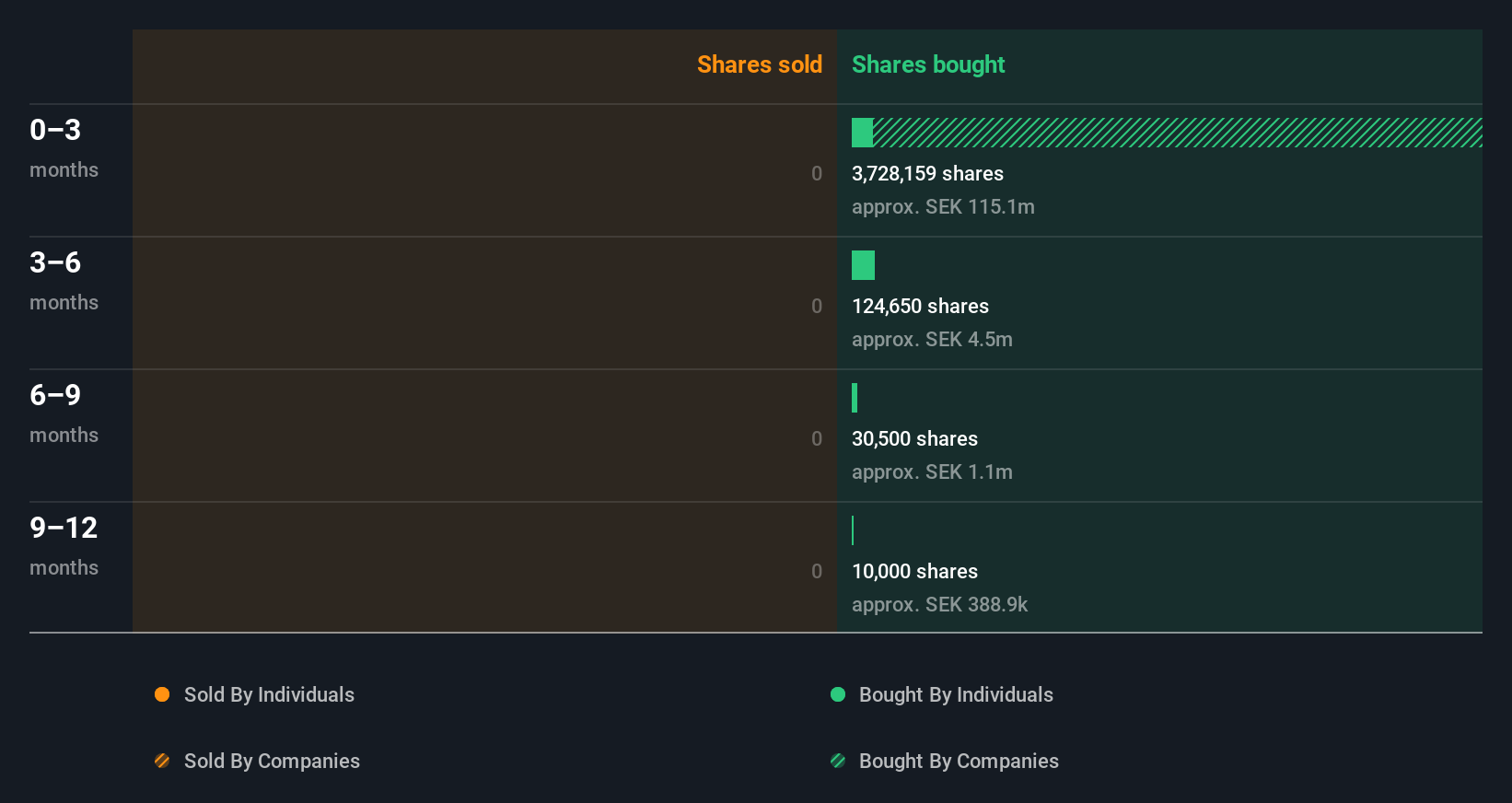Image resolution: width=1512 pixels, height=803 pixels.
Task: Click the 3,728,159 shares value
Action: 927,173
